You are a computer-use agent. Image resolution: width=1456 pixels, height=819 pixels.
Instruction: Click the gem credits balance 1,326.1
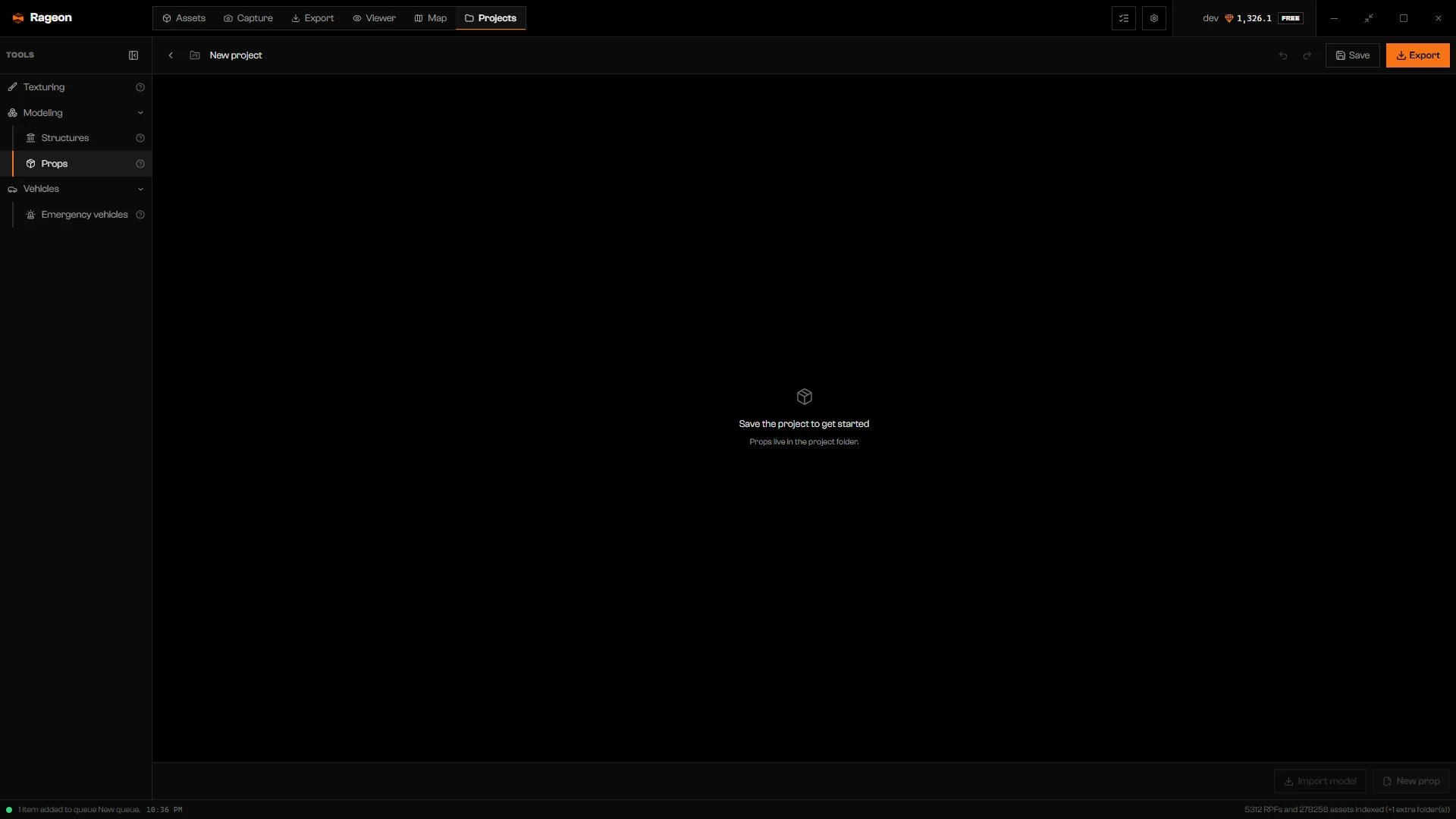[x=1248, y=18]
